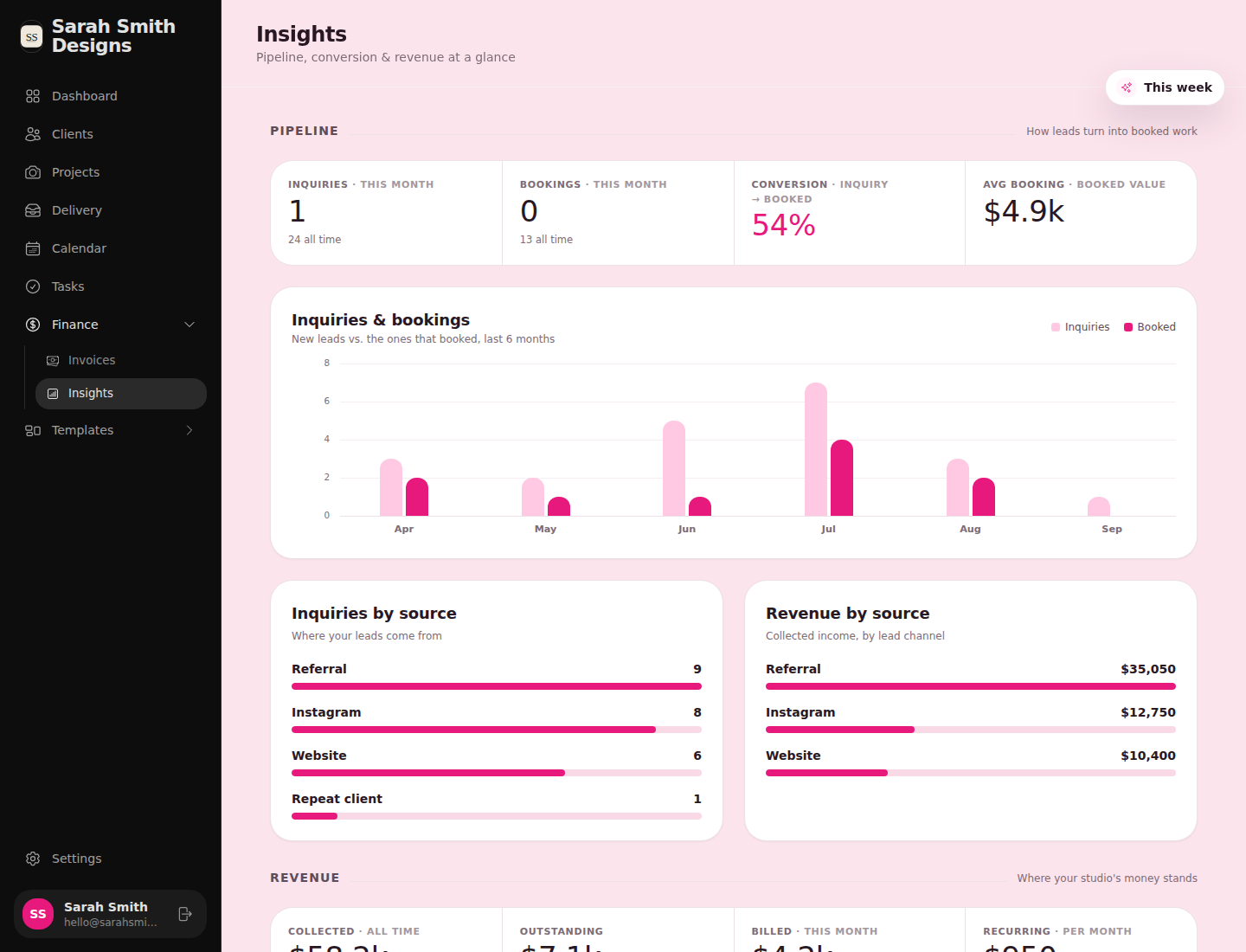Click the 54% conversion value
This screenshot has width=1246, height=952.
[x=784, y=225]
